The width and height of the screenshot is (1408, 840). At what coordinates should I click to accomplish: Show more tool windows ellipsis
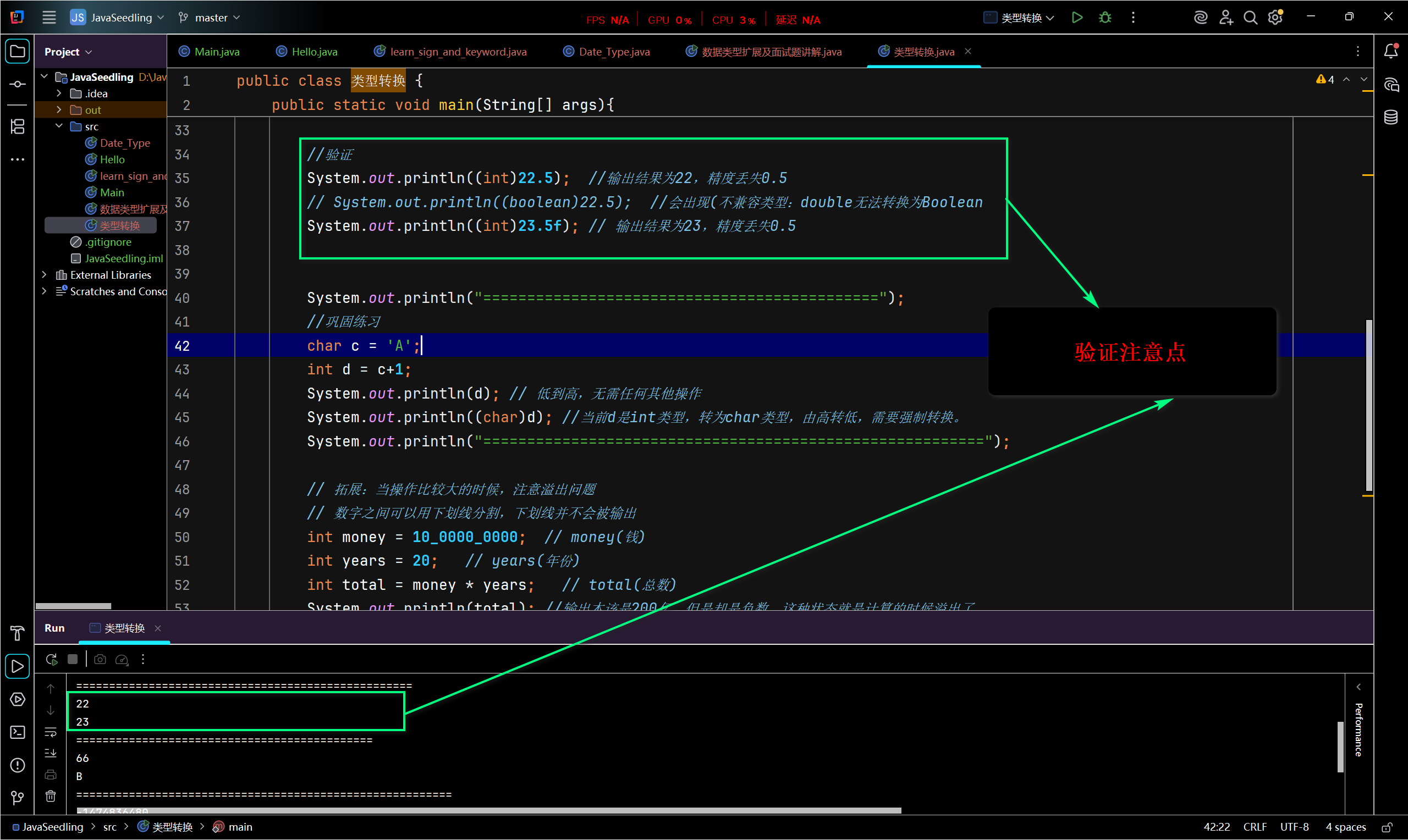tap(18, 159)
